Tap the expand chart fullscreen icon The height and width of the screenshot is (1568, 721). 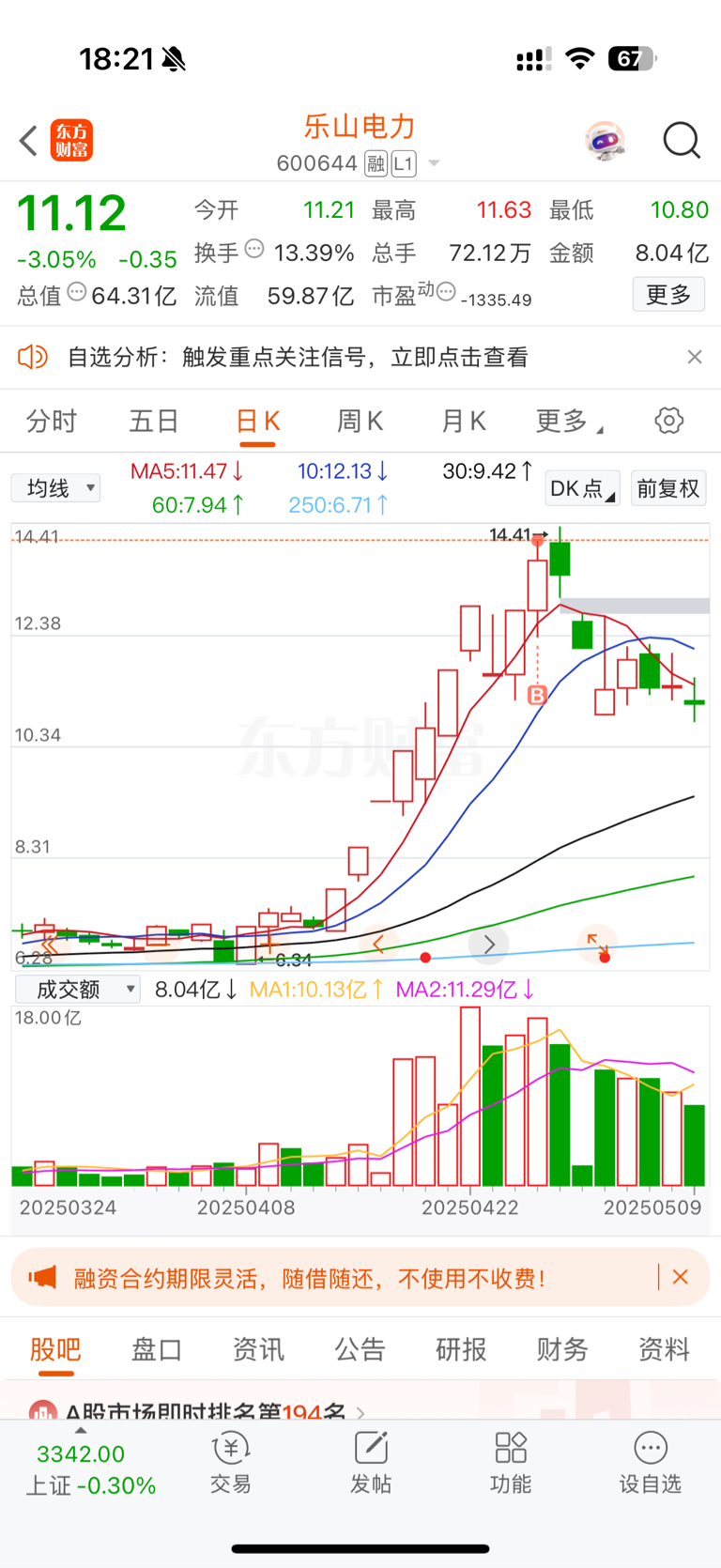(597, 943)
